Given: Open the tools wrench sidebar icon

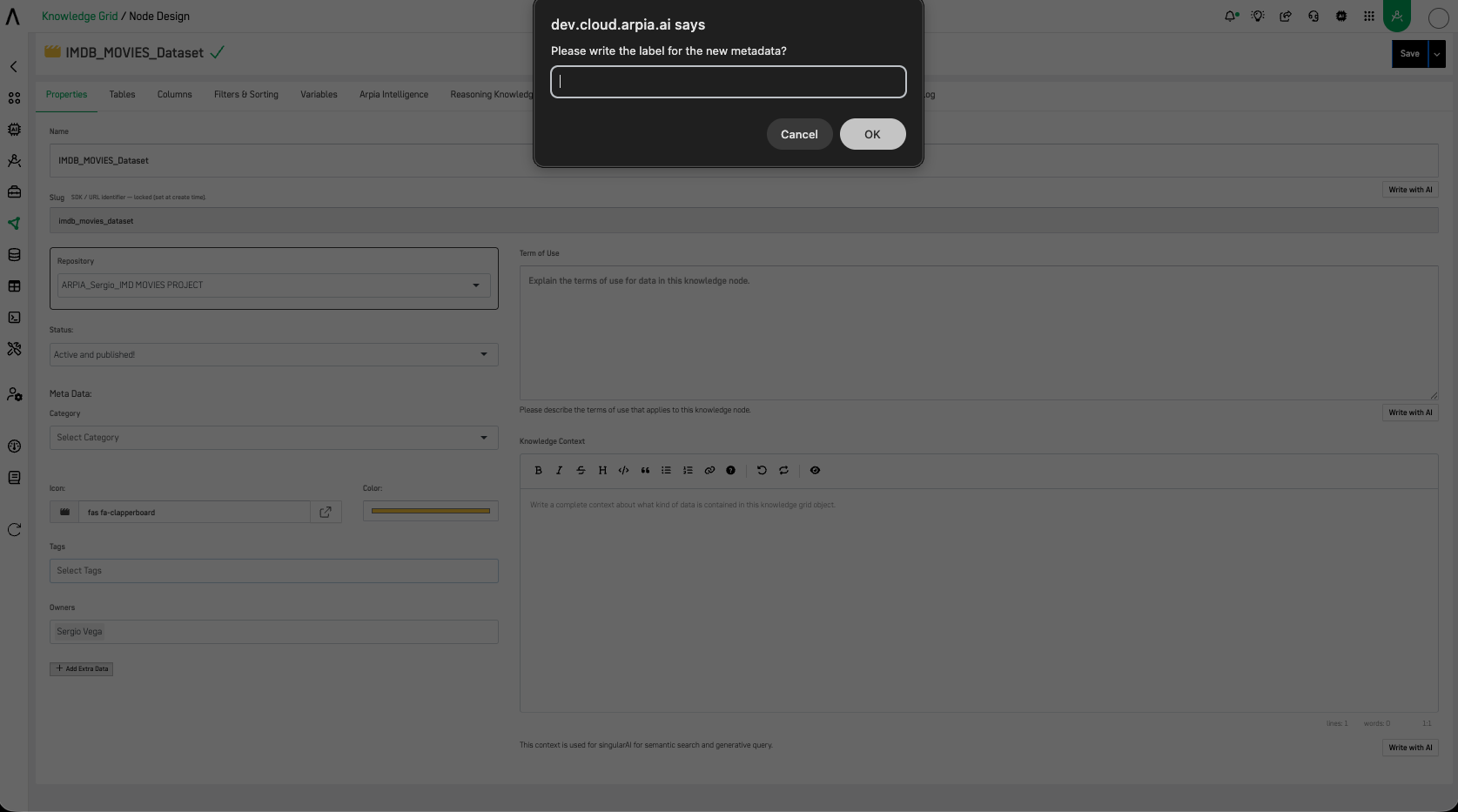Looking at the screenshot, I should click(x=14, y=349).
